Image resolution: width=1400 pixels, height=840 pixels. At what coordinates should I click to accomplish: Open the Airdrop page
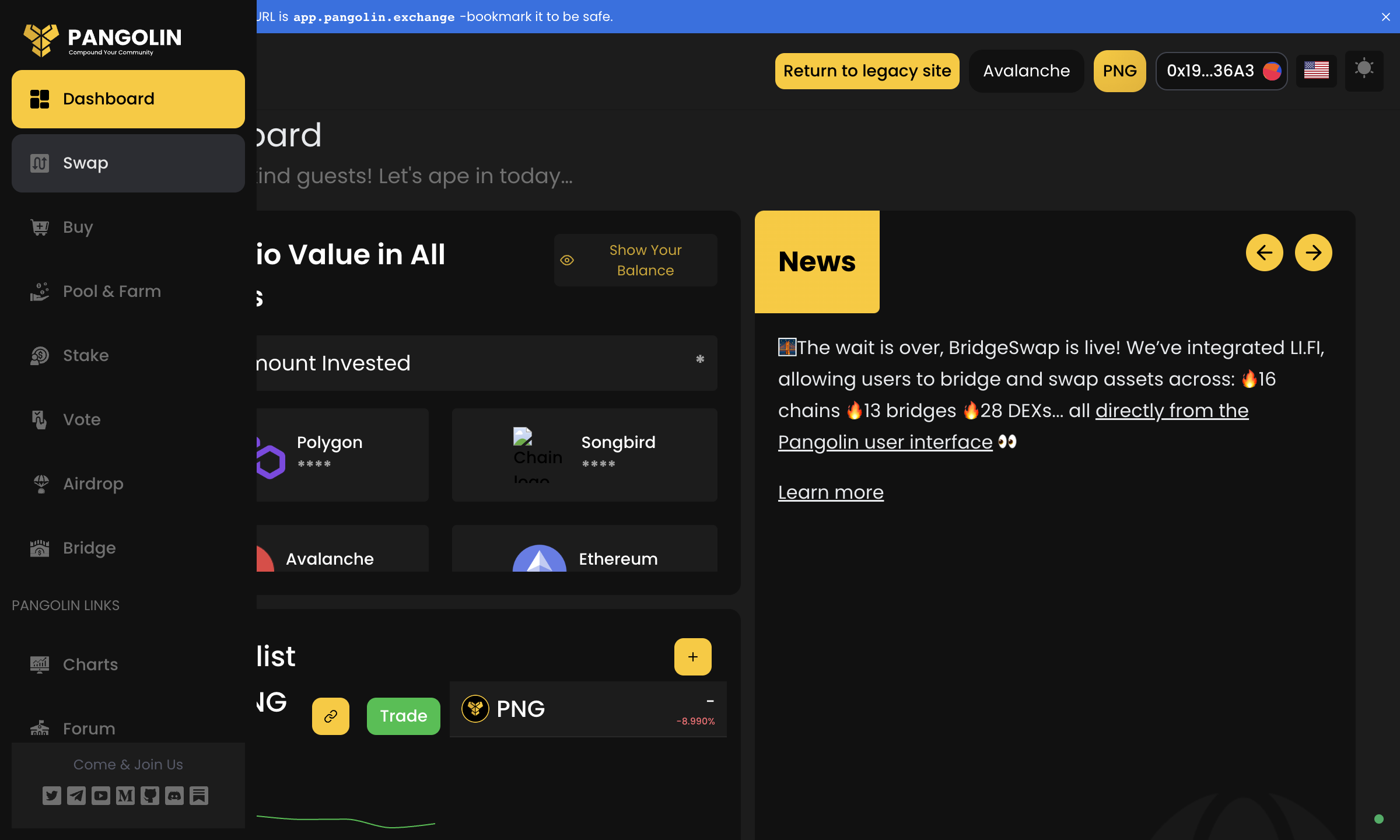[128, 484]
